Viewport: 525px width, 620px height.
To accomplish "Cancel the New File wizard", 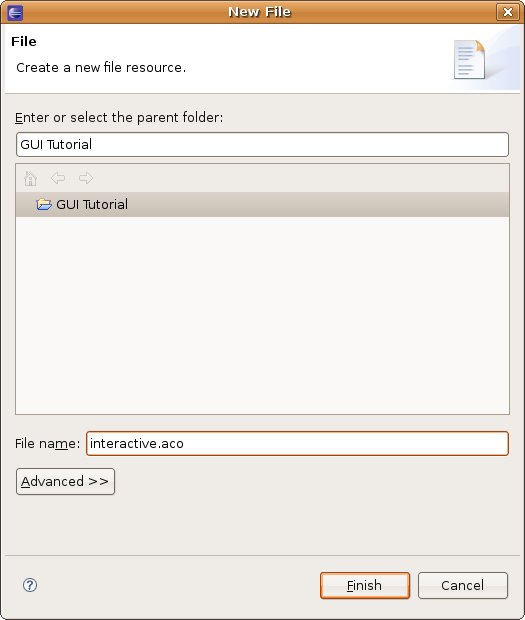I will pos(463,585).
